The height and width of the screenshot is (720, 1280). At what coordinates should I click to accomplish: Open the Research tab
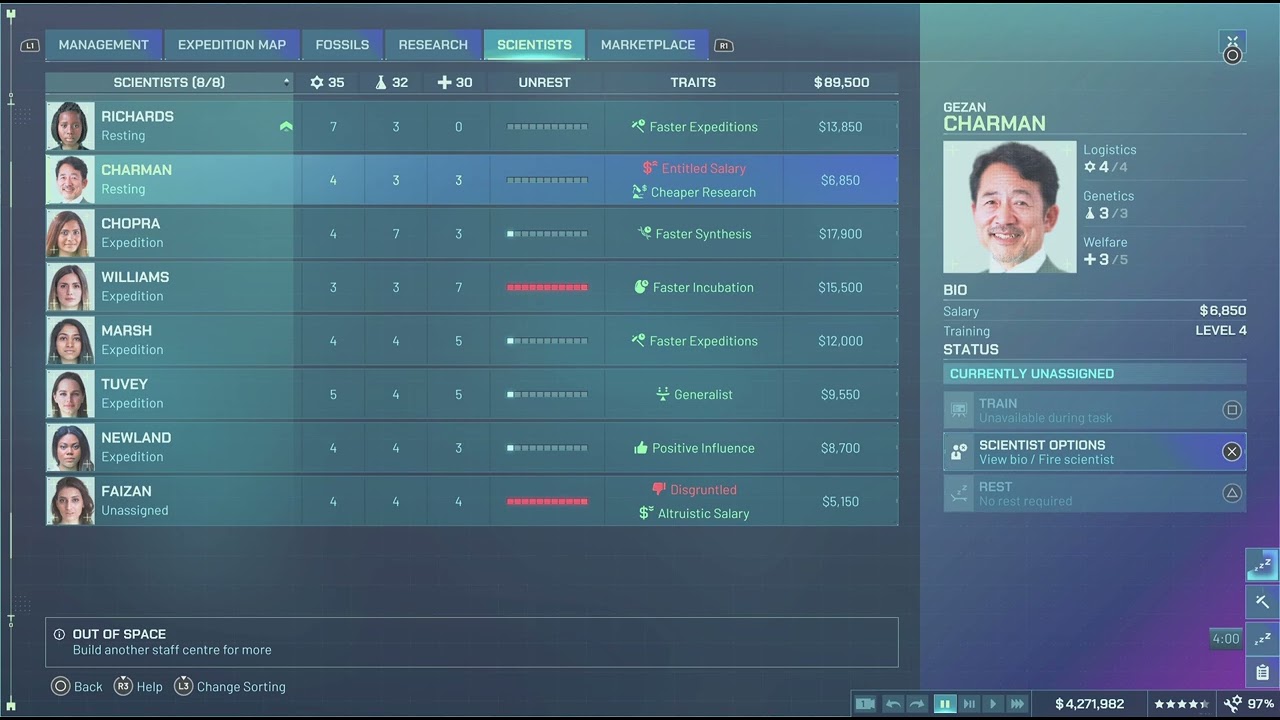click(433, 45)
